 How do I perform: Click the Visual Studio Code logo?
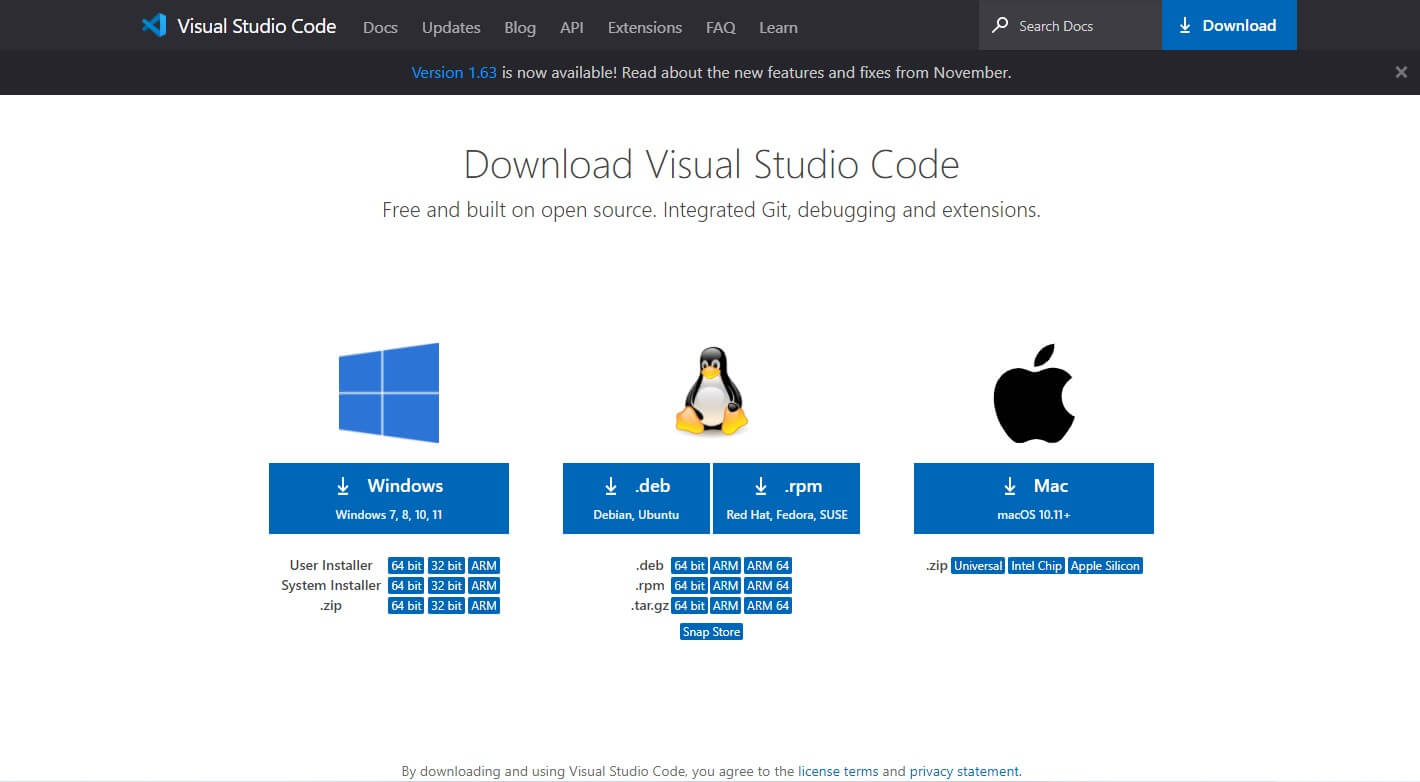(155, 26)
